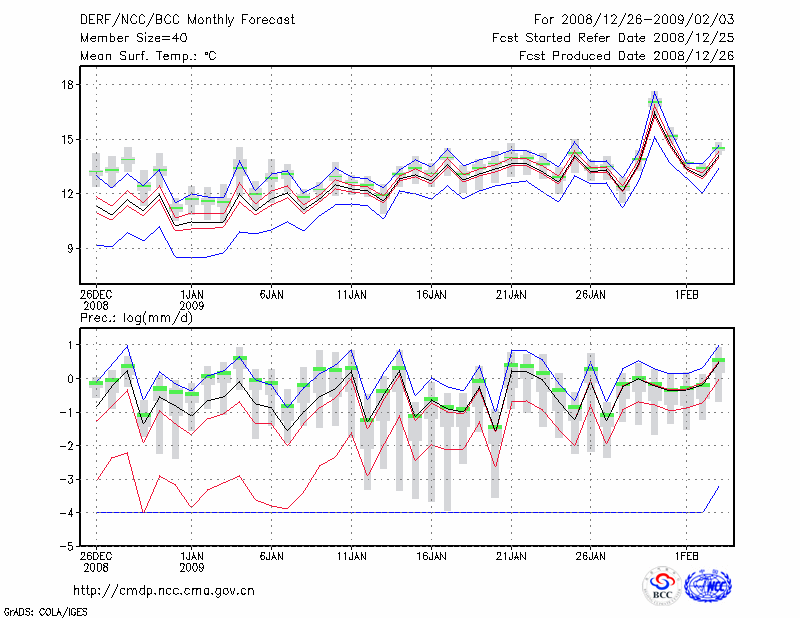Click the 9 tick on temperature axis

[x=68, y=248]
